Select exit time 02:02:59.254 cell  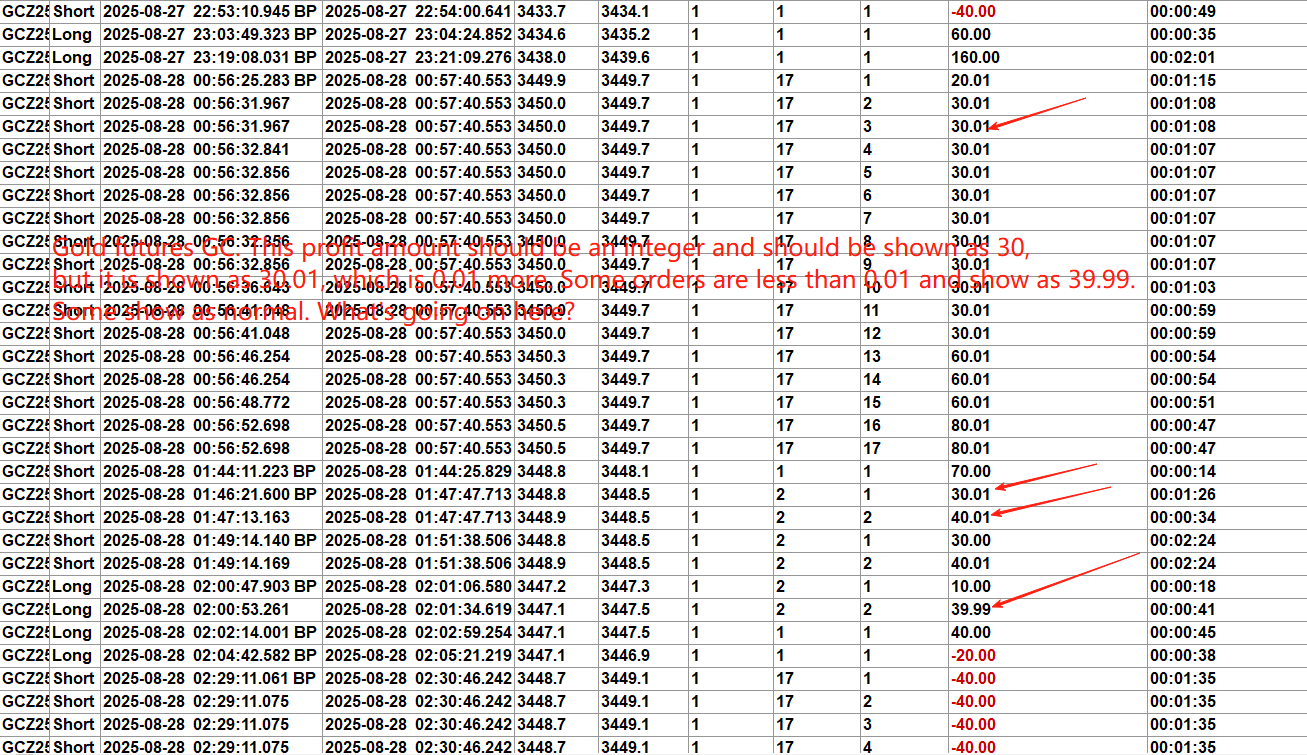pyautogui.click(x=418, y=632)
